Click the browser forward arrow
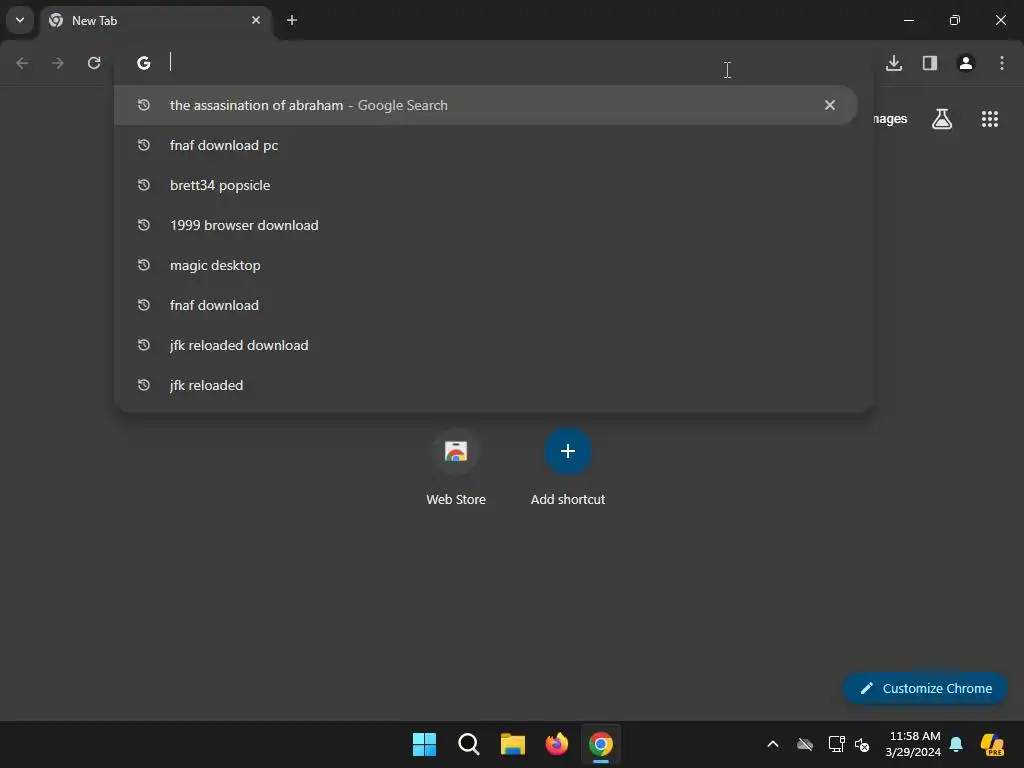This screenshot has height=768, width=1024. (58, 63)
